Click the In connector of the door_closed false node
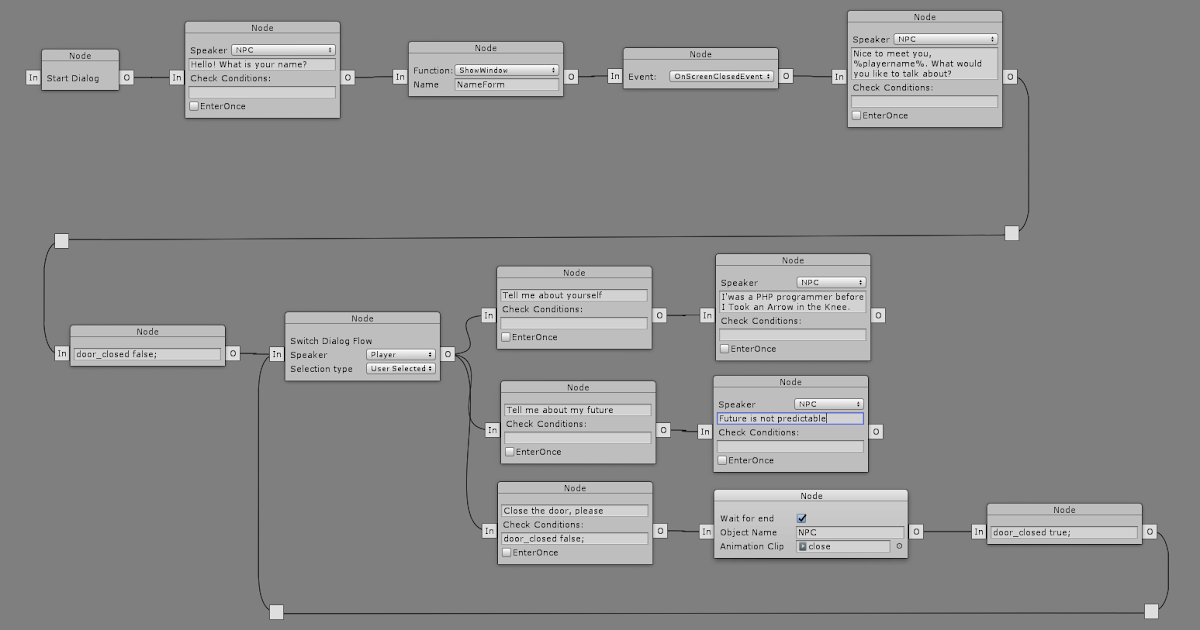1200x630 pixels. point(62,353)
